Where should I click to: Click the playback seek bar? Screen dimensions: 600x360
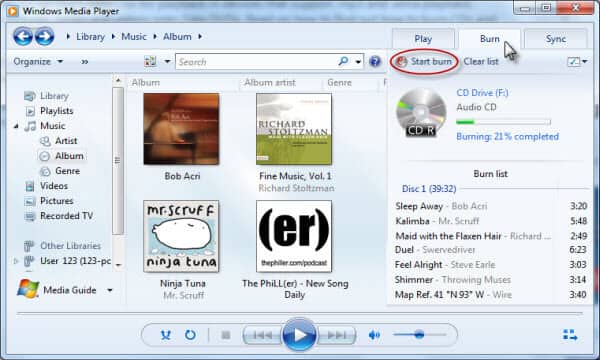click(x=300, y=313)
